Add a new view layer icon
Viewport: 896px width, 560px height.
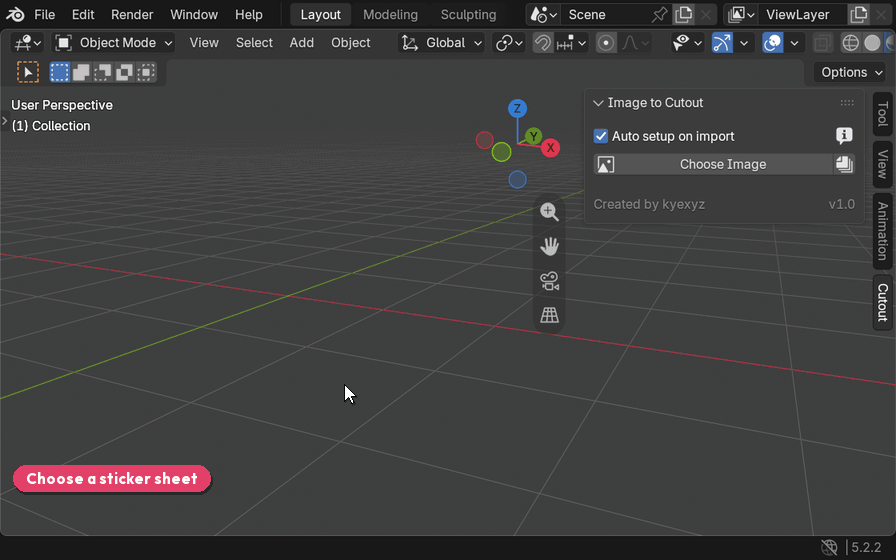(x=858, y=14)
